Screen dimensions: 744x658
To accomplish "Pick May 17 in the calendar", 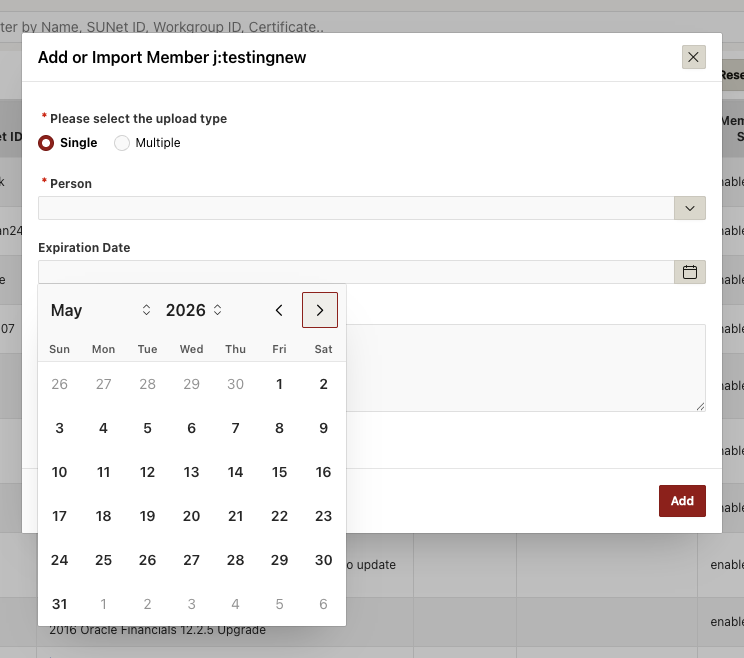I will 59,516.
